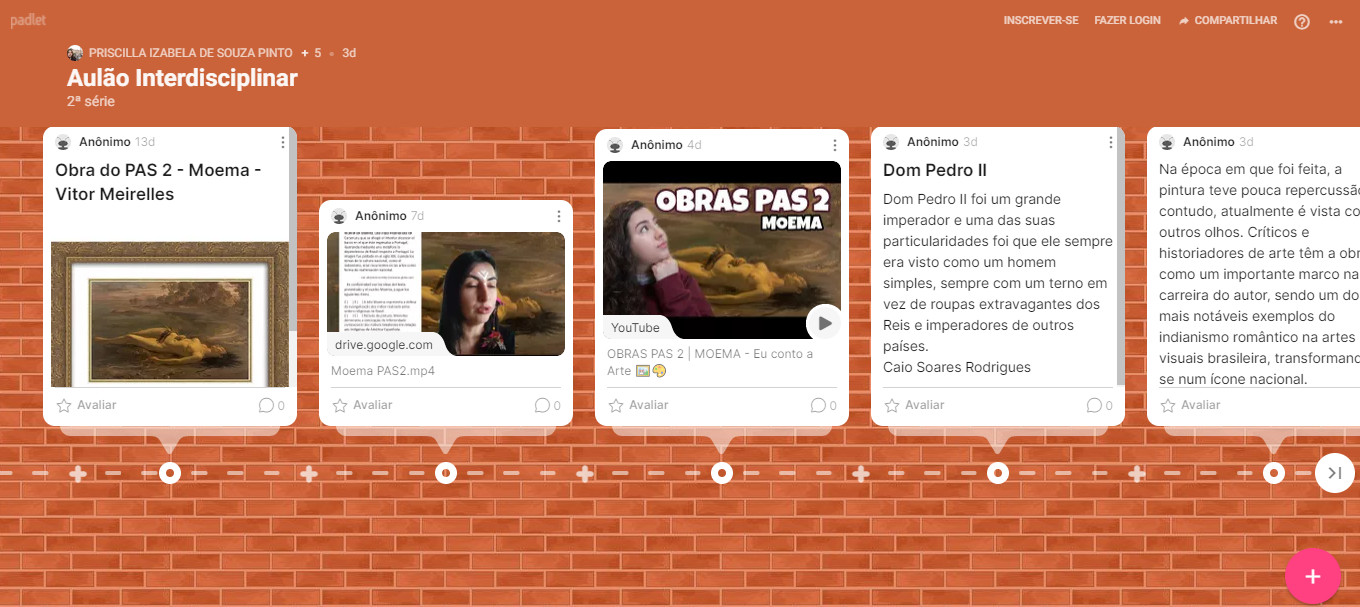Image resolution: width=1360 pixels, height=607 pixels.
Task: Click the '7d' timestamp on Drive card
Action: point(418,216)
